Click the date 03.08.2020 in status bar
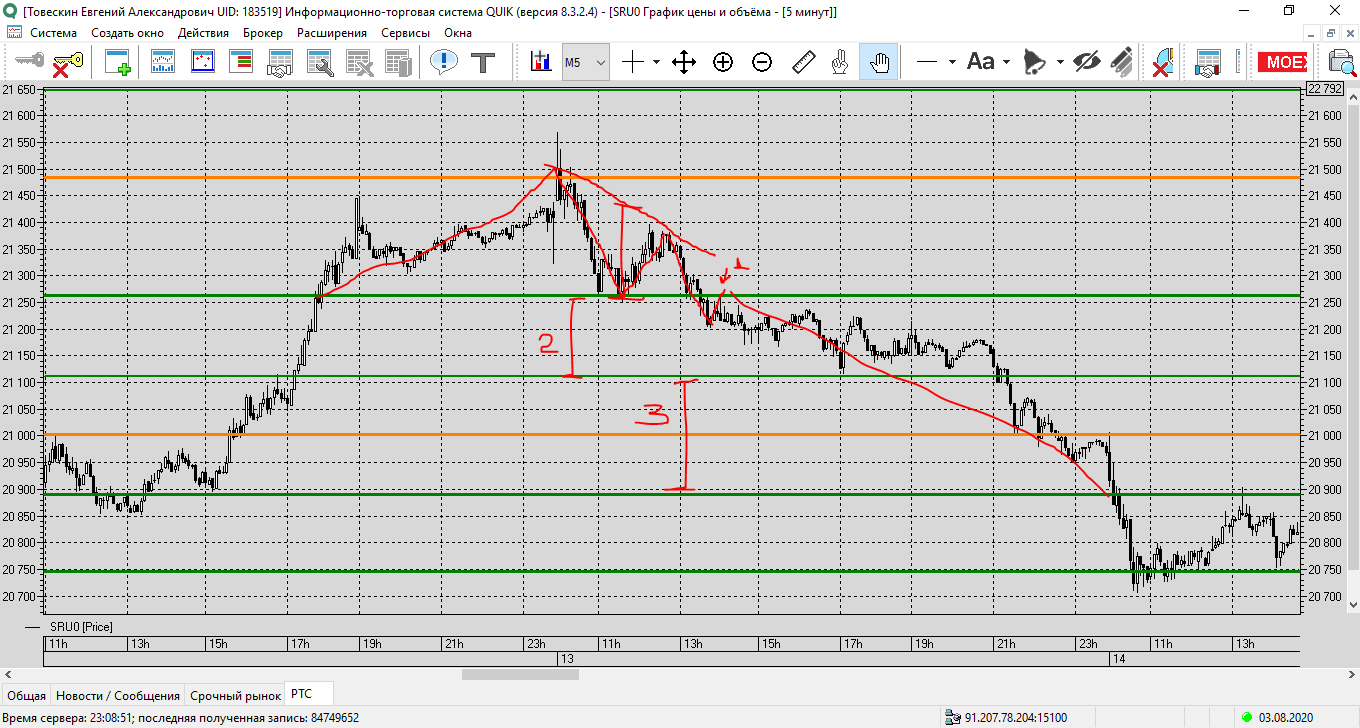 [1287, 717]
